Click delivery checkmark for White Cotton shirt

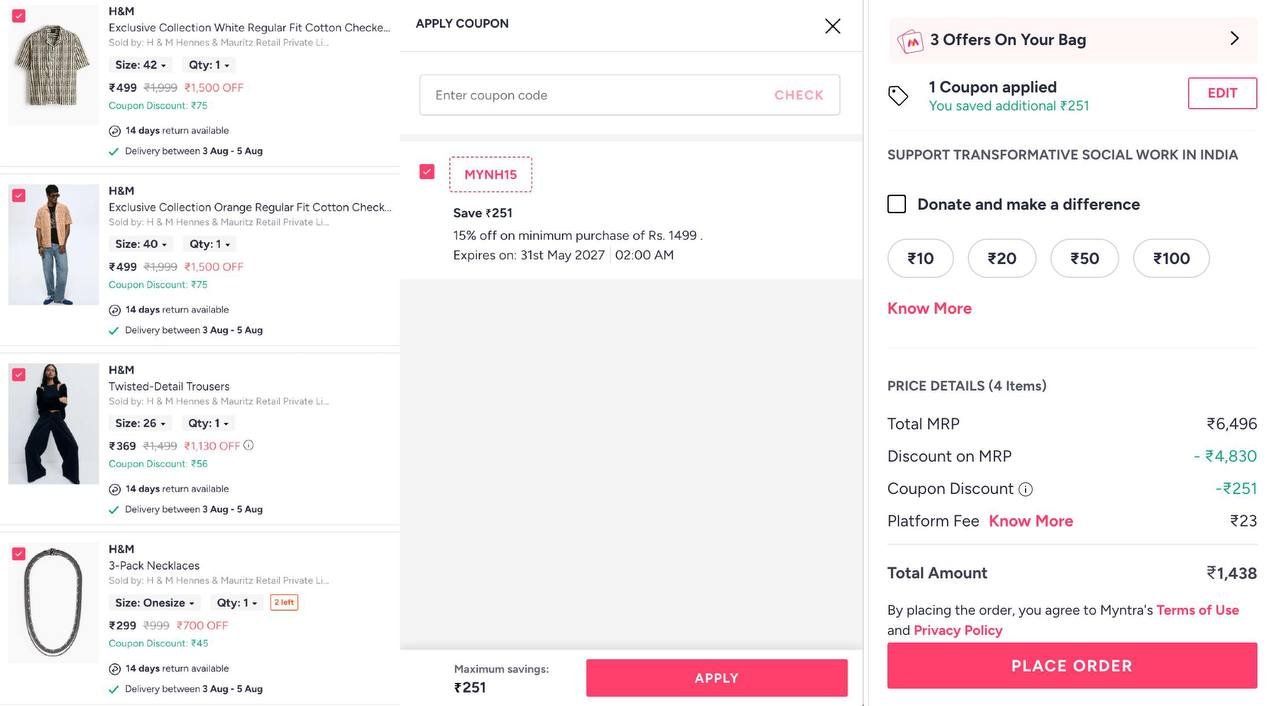[x=114, y=152]
